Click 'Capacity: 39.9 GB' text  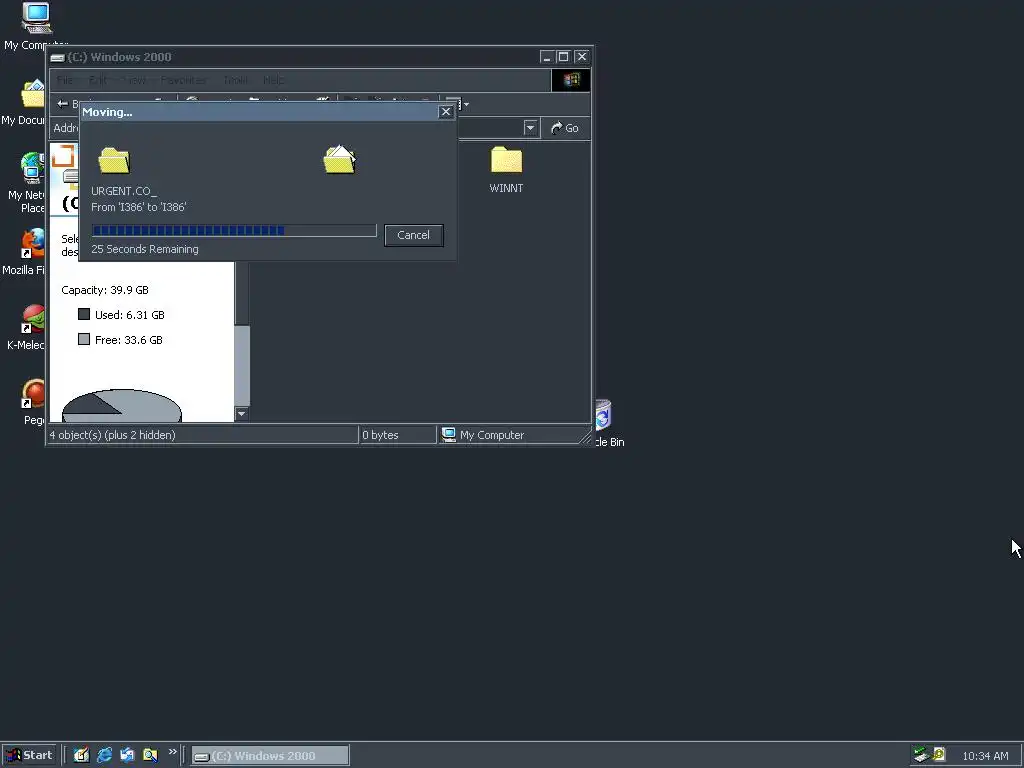click(104, 290)
